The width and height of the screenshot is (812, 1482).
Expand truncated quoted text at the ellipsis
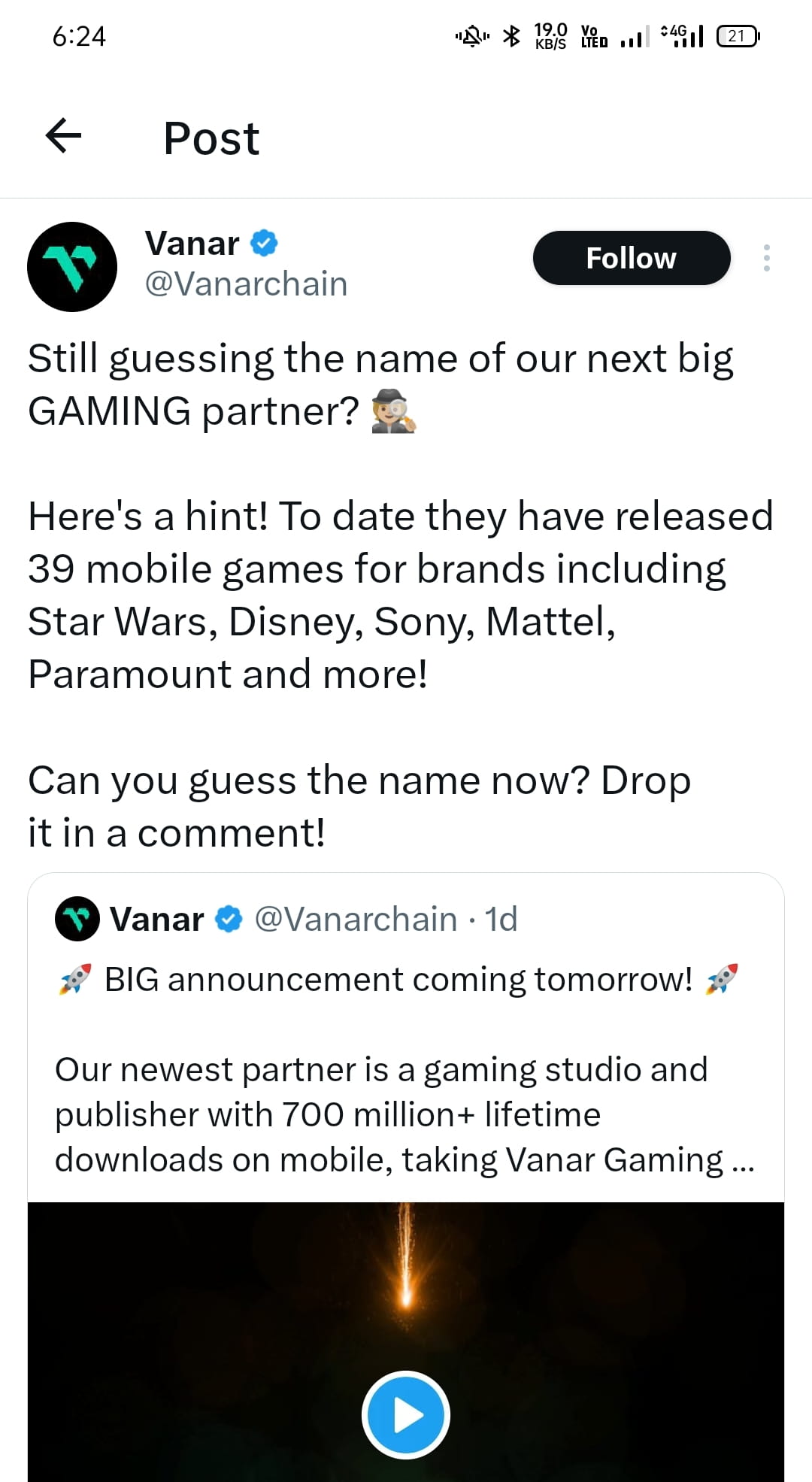tap(742, 1162)
